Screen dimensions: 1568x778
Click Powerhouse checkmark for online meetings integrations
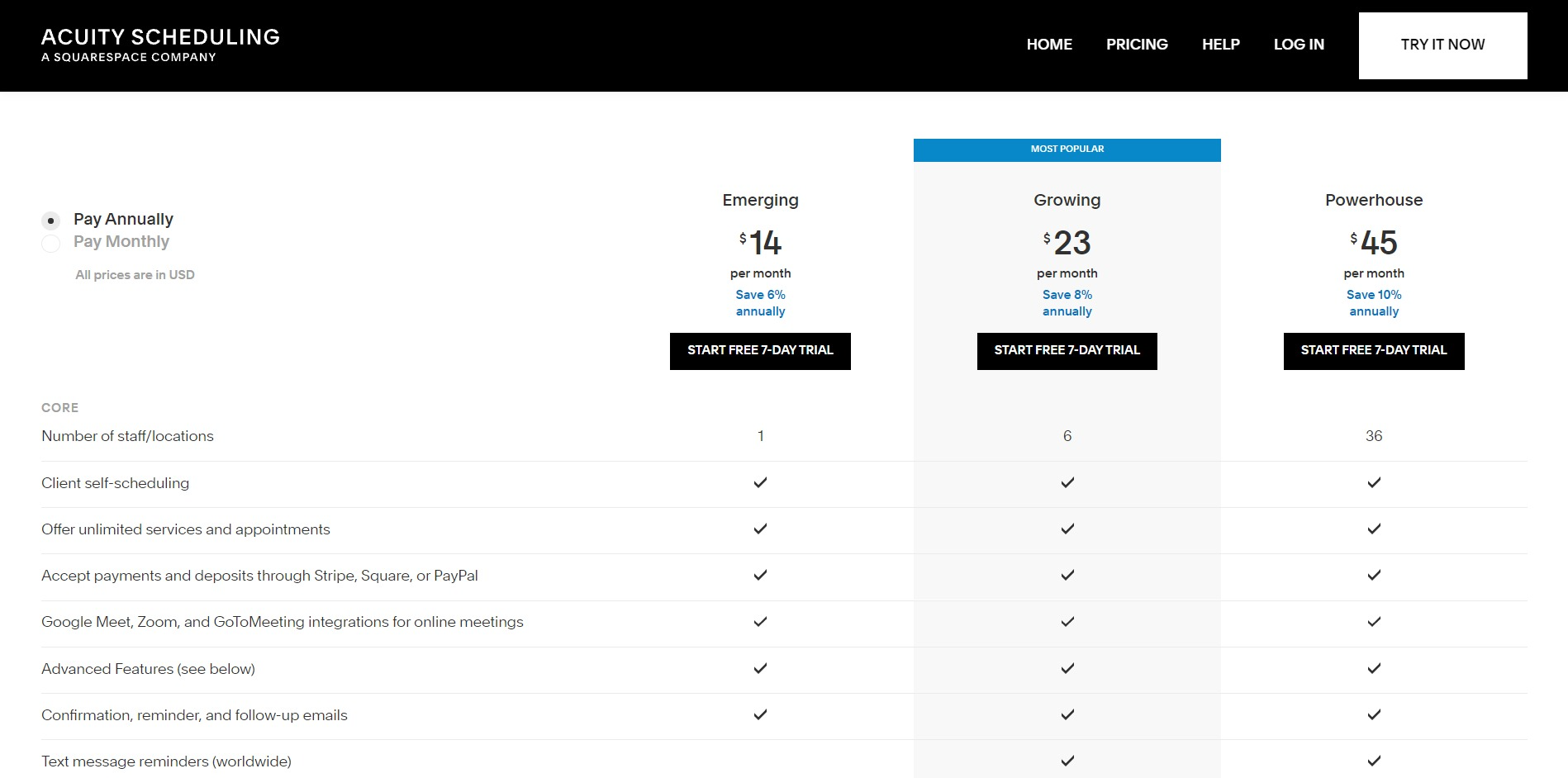click(1374, 621)
